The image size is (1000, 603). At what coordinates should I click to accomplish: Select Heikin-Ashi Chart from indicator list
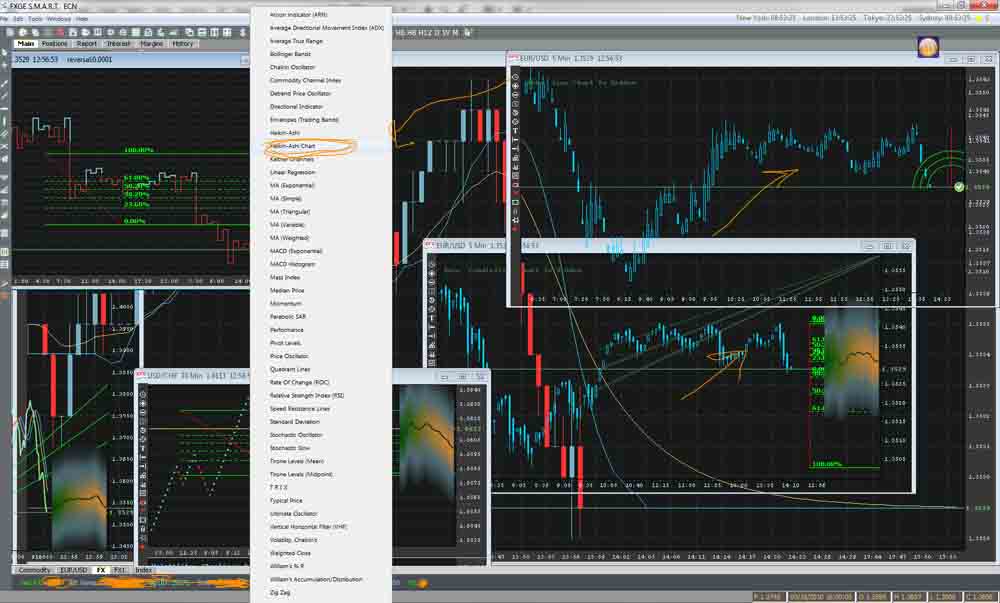coord(296,146)
